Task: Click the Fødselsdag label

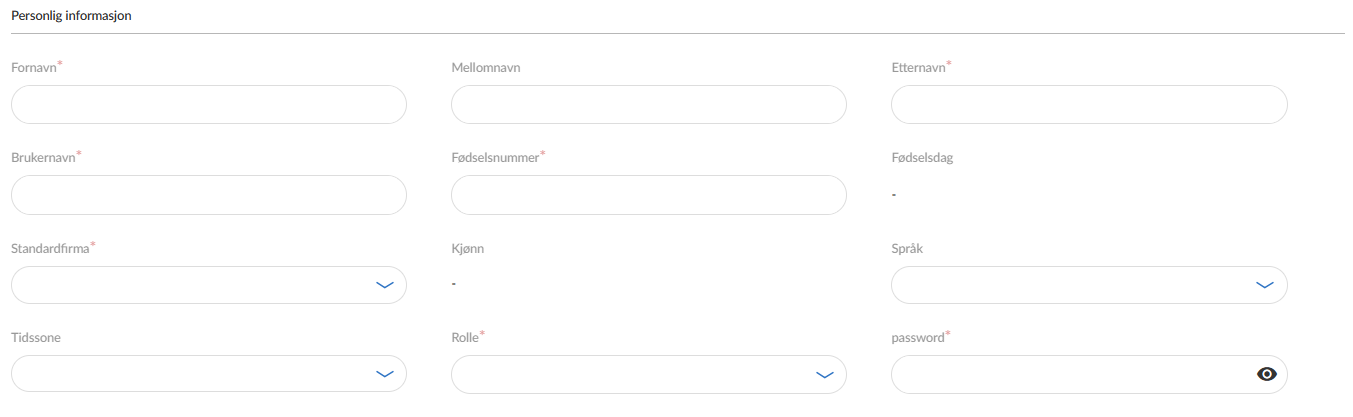Action: [x=921, y=158]
